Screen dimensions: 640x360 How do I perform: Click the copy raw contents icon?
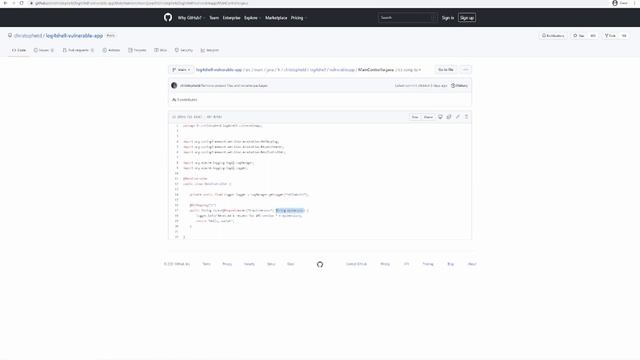tap(449, 117)
